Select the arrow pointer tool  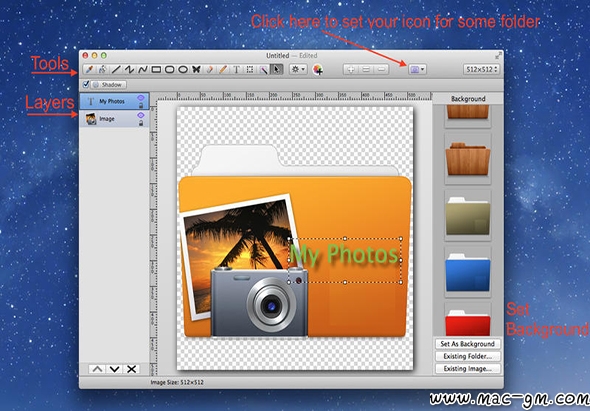click(277, 70)
